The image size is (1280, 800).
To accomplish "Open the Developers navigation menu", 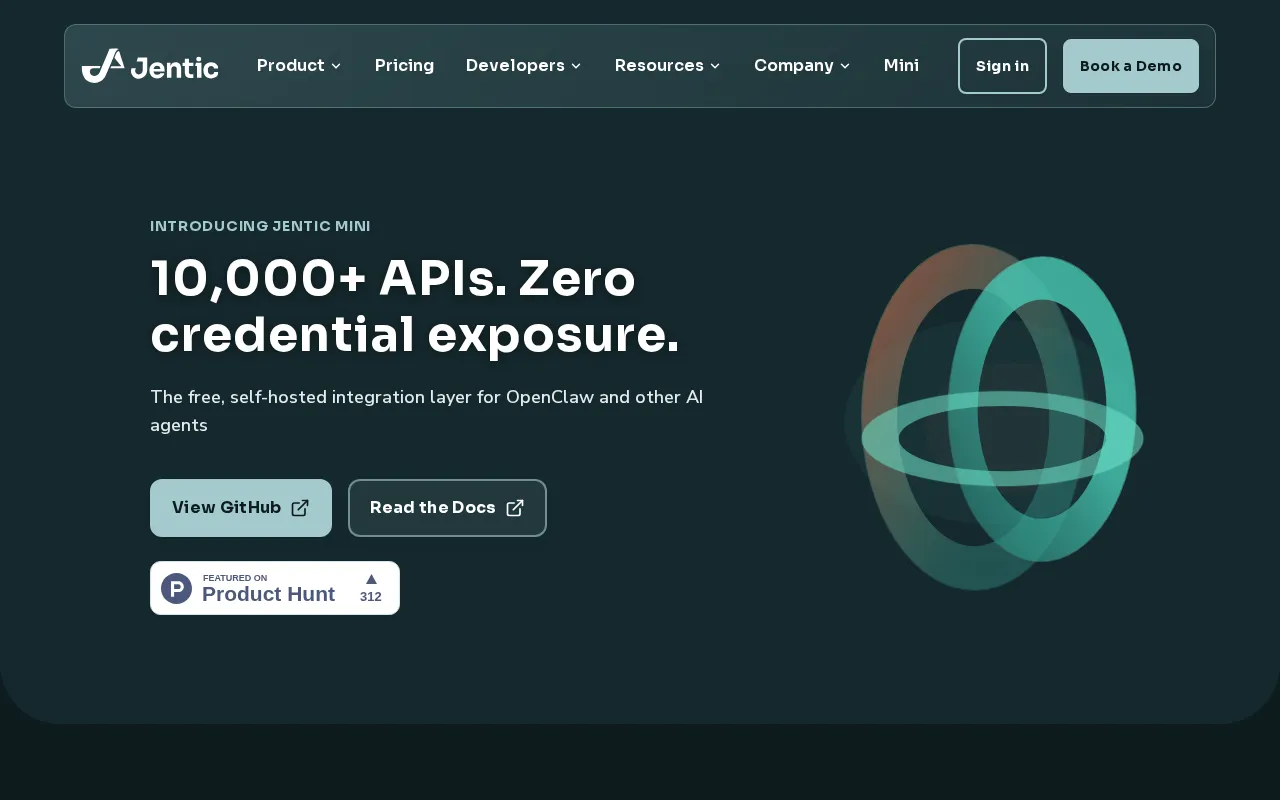I will point(524,66).
